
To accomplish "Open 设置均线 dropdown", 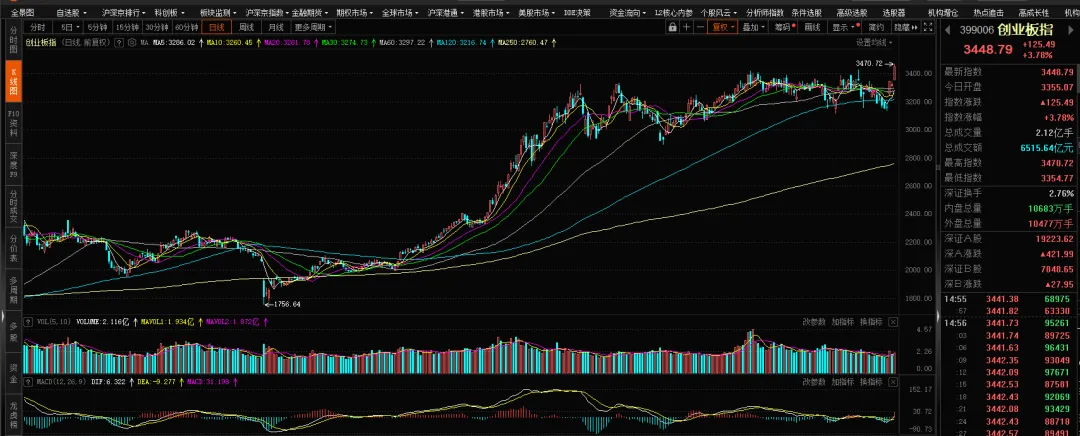I will tap(875, 43).
